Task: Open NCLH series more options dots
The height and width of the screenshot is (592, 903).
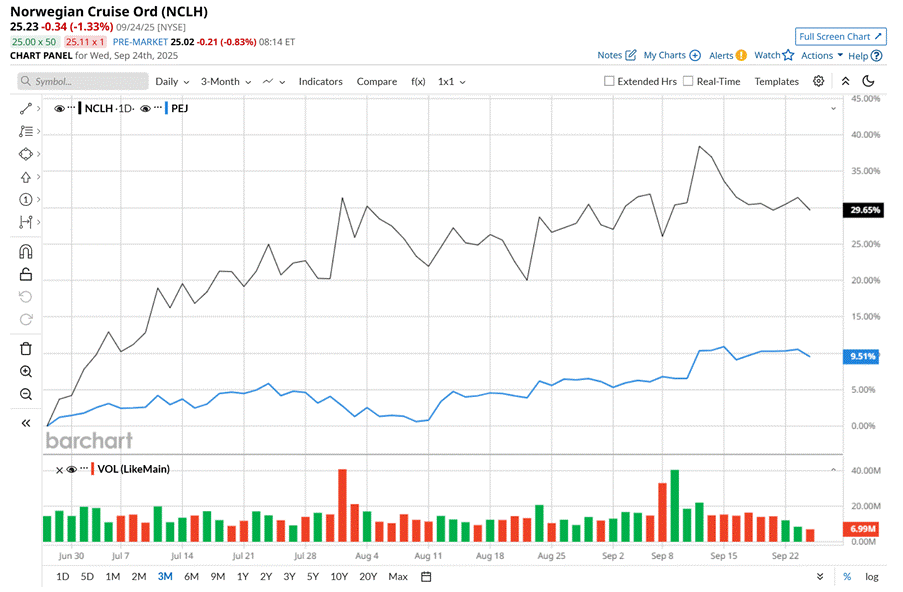Action: coord(71,107)
